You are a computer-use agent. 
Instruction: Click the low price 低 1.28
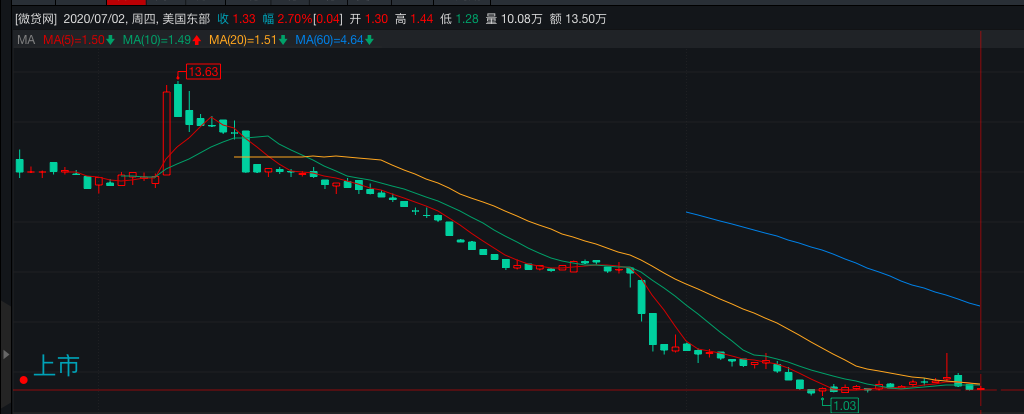pyautogui.click(x=459, y=19)
